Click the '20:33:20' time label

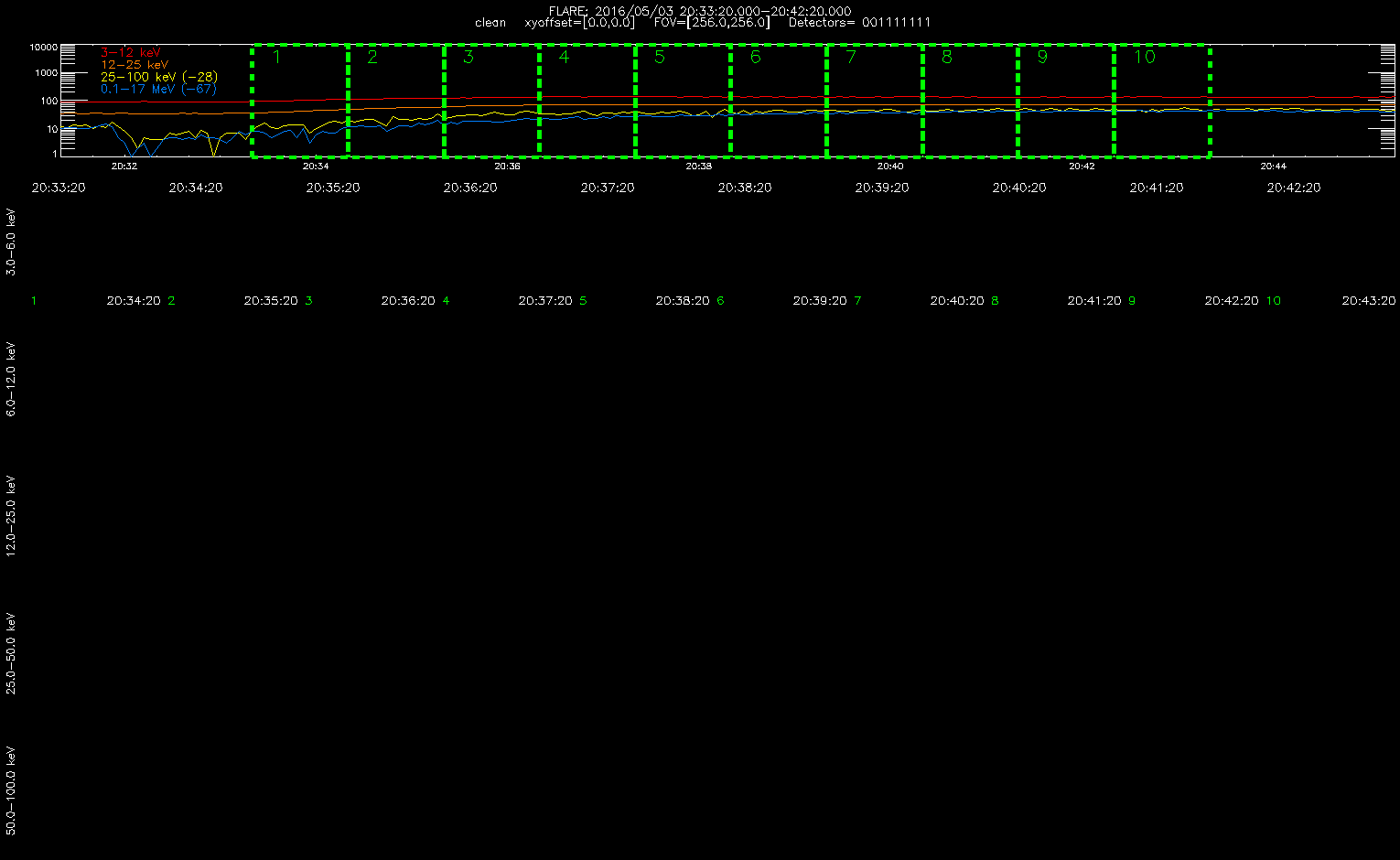[59, 188]
